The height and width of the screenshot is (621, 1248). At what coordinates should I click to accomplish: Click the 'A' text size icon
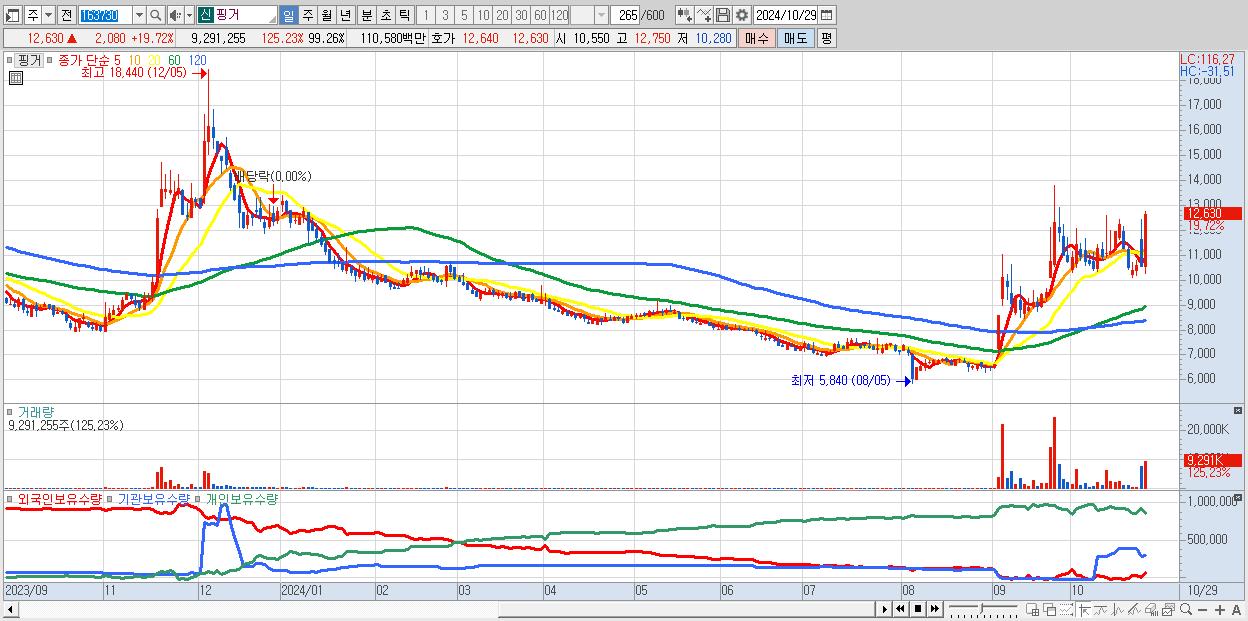pyautogui.click(x=1236, y=609)
